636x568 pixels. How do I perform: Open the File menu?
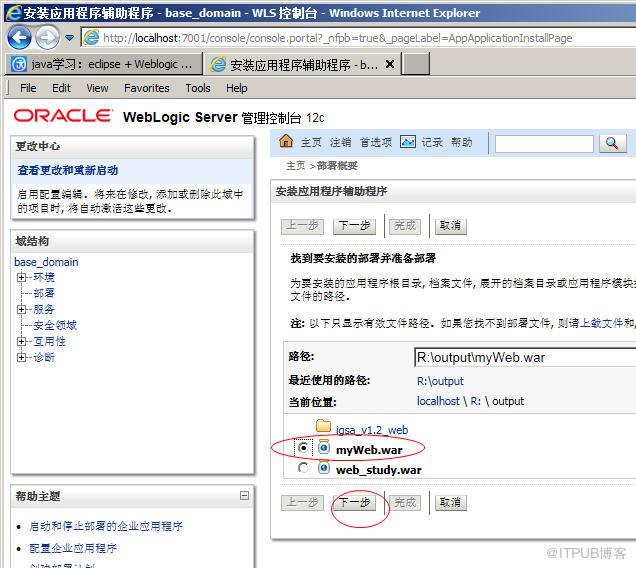[28, 88]
